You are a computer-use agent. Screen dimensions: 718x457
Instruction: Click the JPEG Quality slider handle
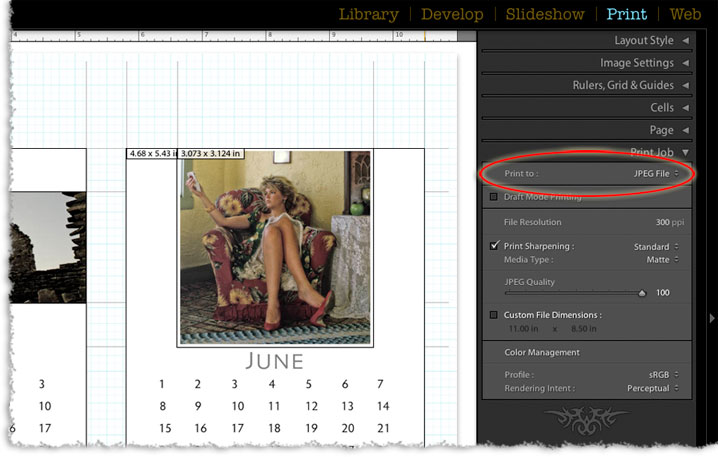pyautogui.click(x=641, y=294)
